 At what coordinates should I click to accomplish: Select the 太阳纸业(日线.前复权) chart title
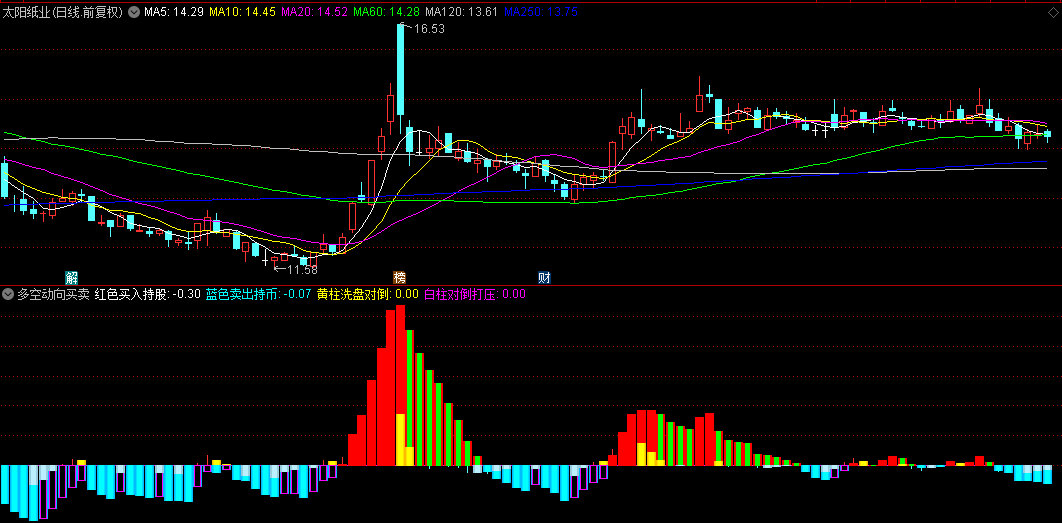[x=63, y=12]
